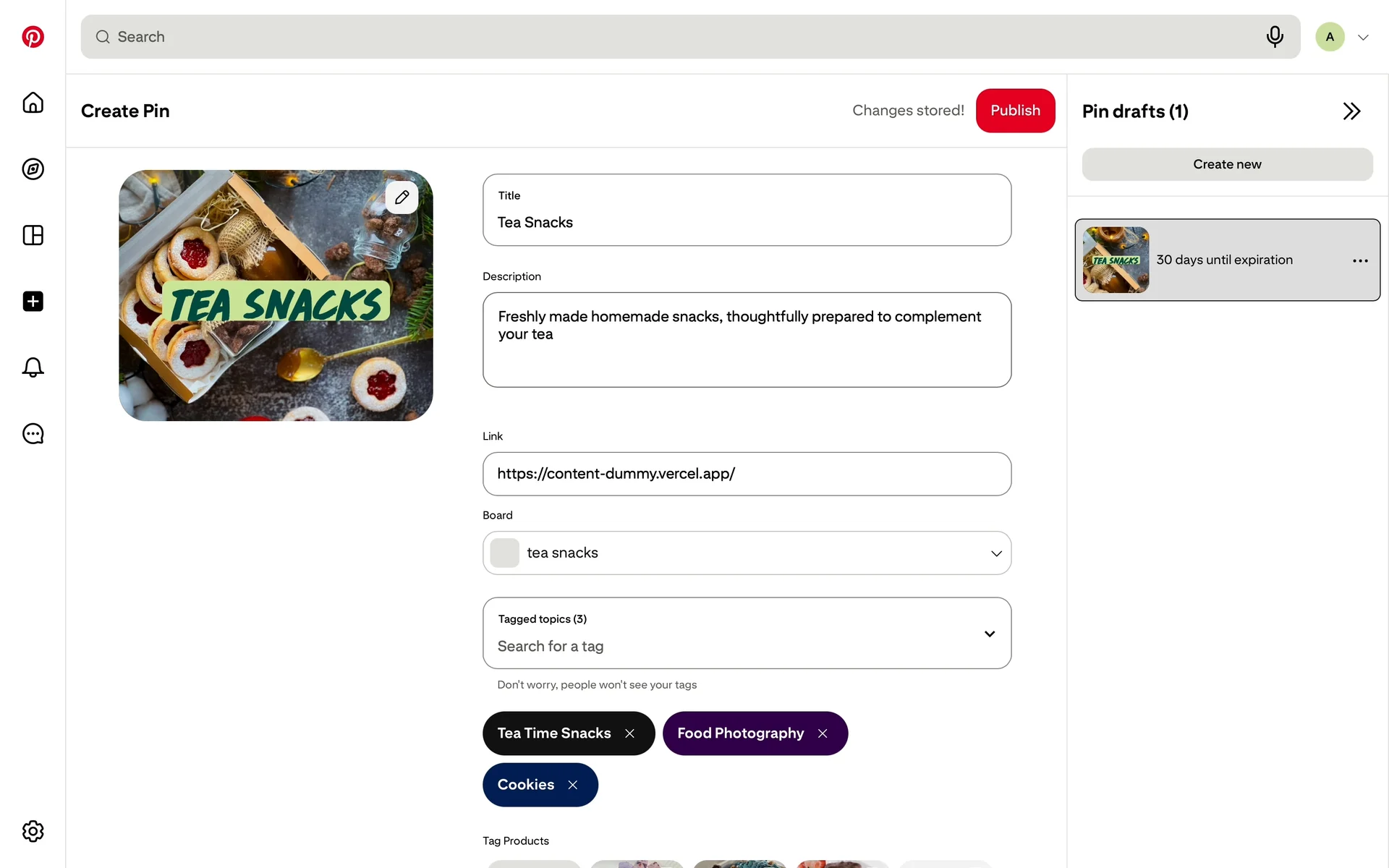1389x868 pixels.
Task: Open settings gear icon in sidebar
Action: pos(33,831)
